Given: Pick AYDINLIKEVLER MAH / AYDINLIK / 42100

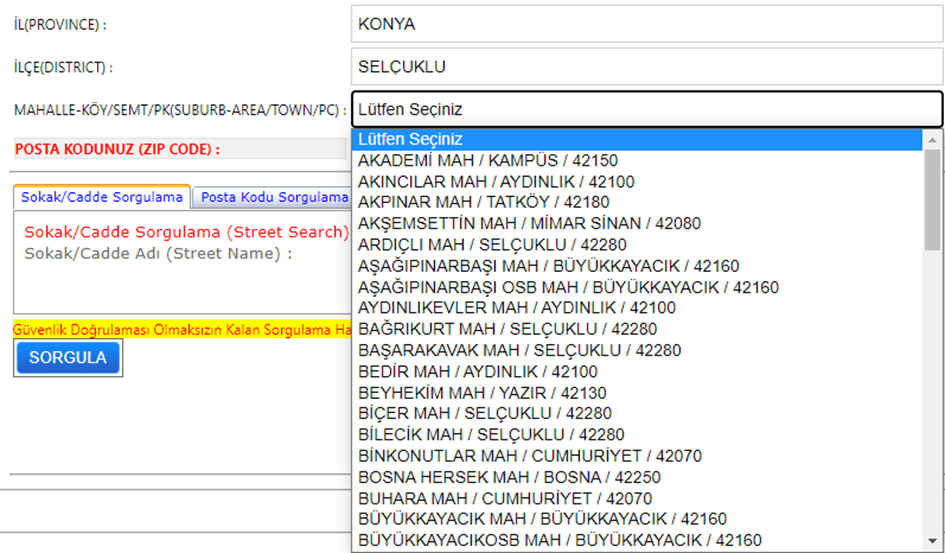Looking at the screenshot, I should [x=516, y=308].
